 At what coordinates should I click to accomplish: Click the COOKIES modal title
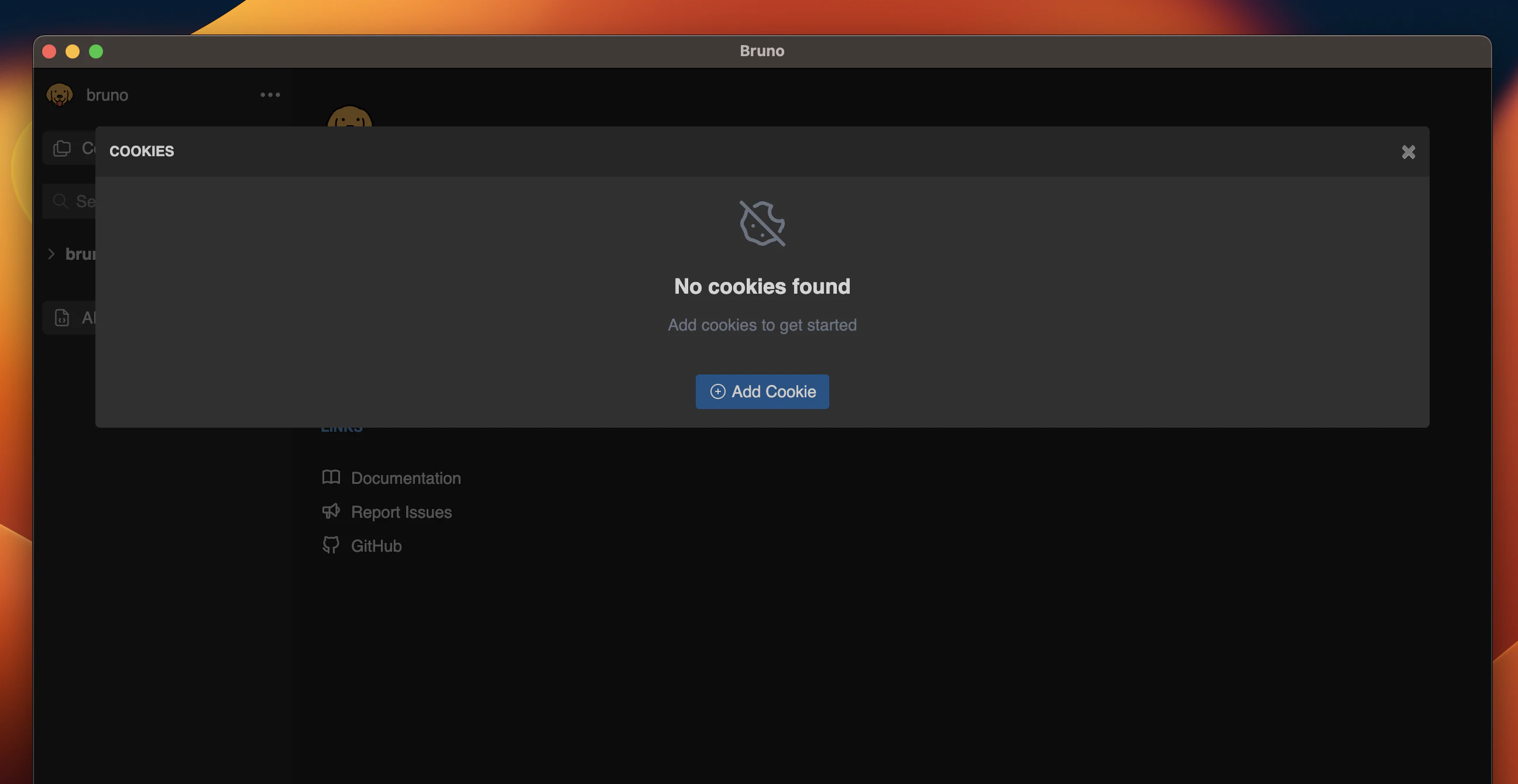[142, 152]
